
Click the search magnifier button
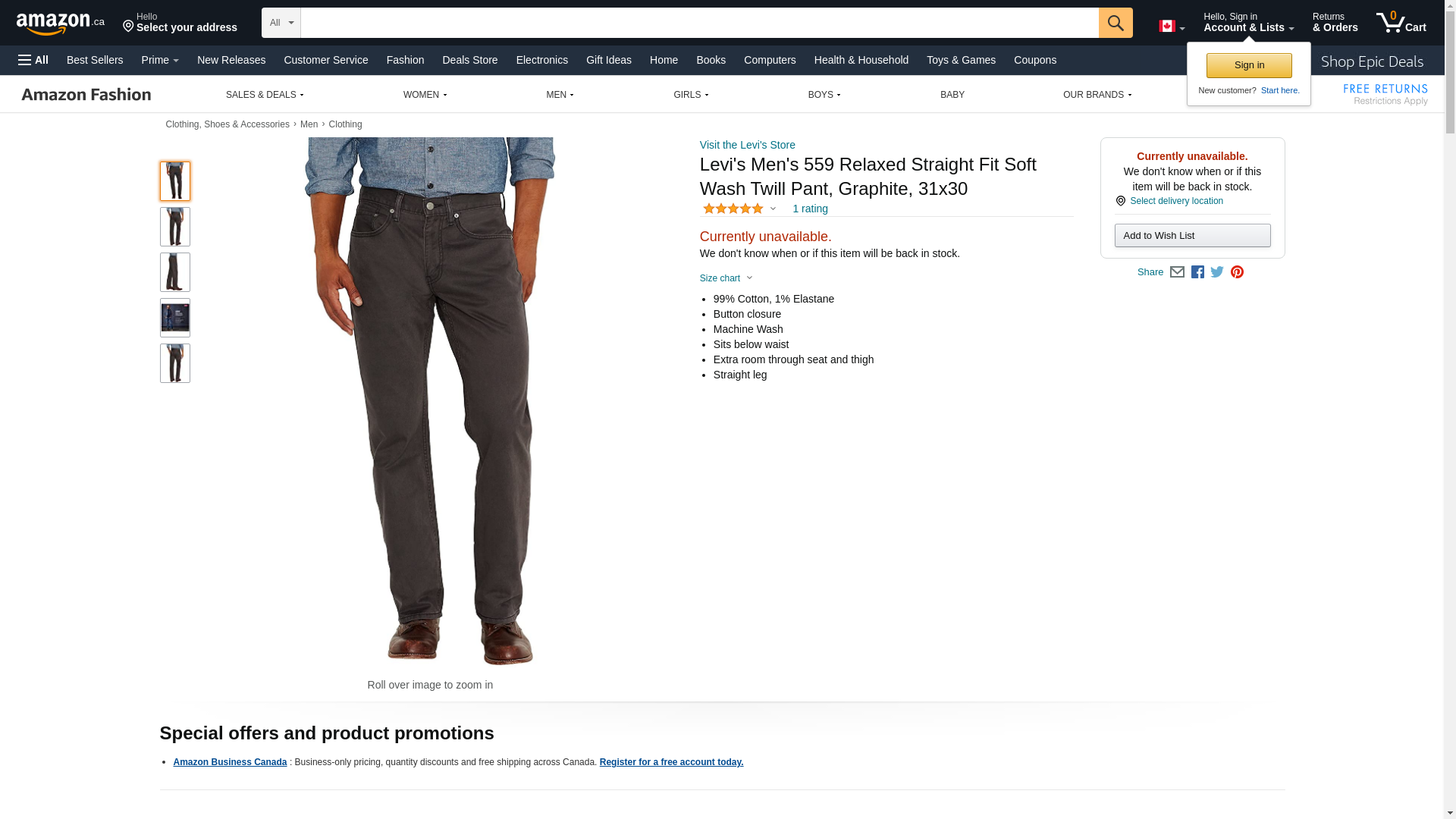pos(1115,23)
